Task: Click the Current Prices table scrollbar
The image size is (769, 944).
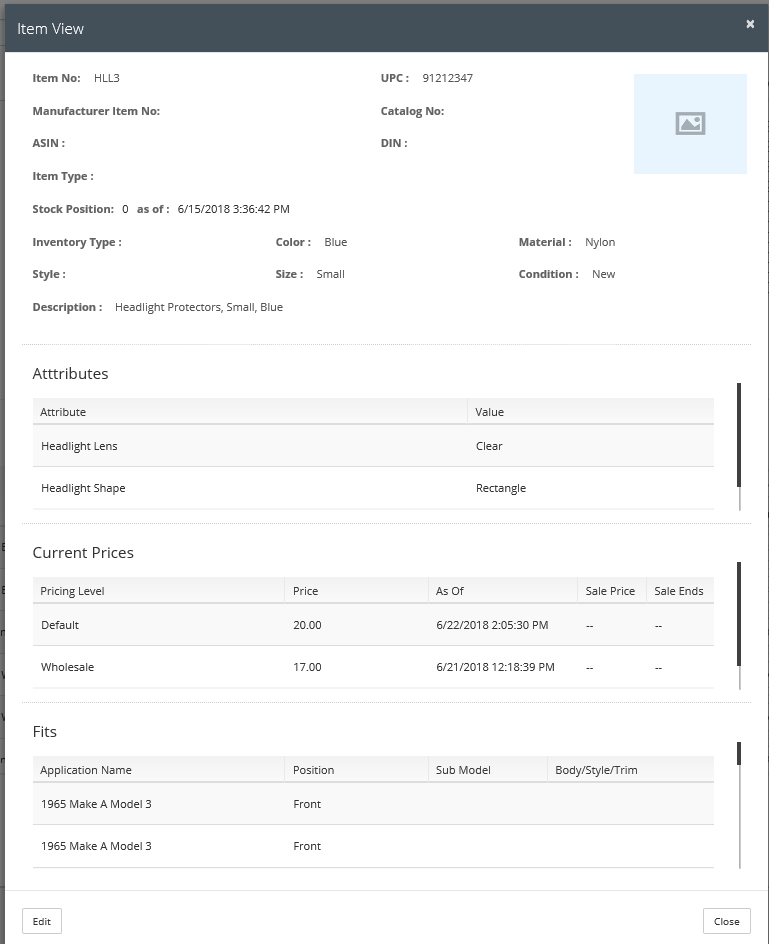Action: coord(739,626)
